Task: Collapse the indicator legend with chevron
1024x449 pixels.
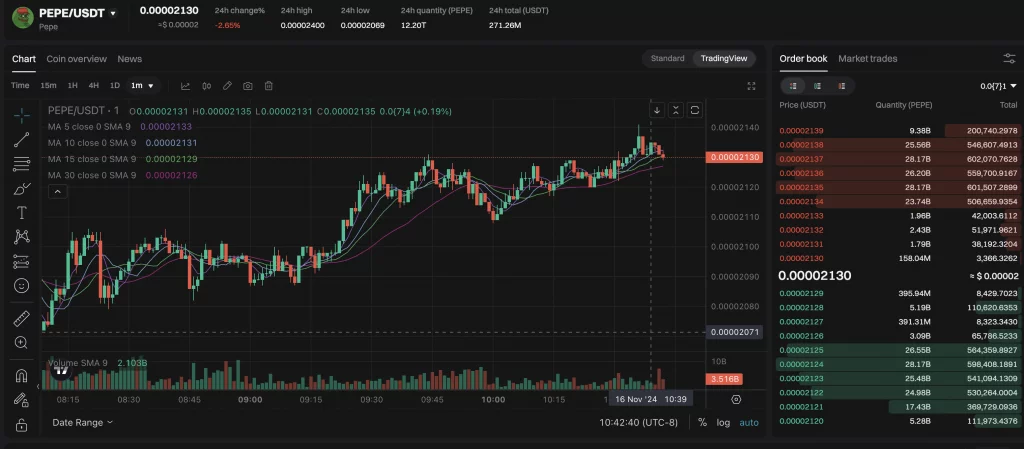Action: pyautogui.click(x=57, y=191)
